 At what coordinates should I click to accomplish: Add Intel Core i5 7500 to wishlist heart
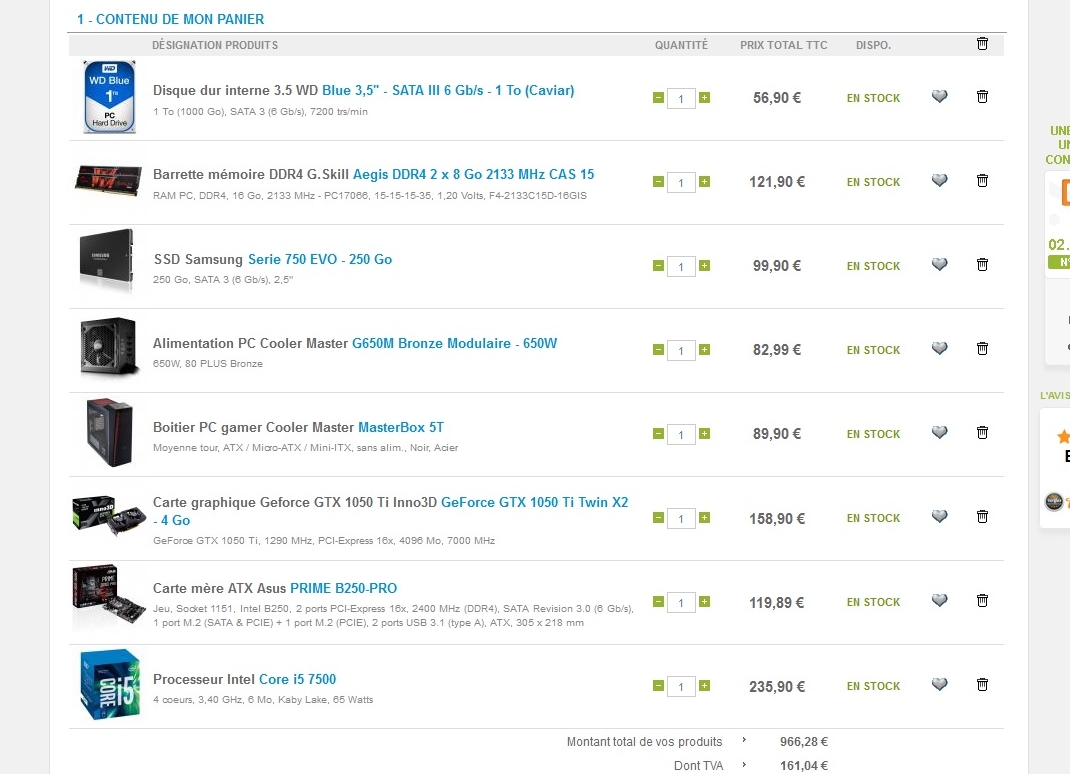(x=940, y=684)
